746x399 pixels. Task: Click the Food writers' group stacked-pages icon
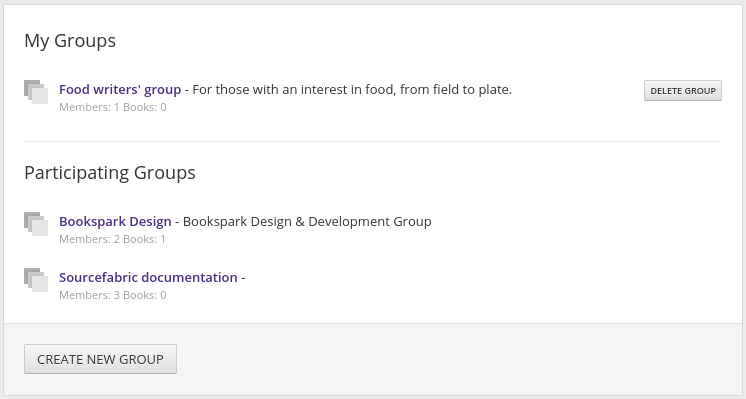pyautogui.click(x=36, y=92)
